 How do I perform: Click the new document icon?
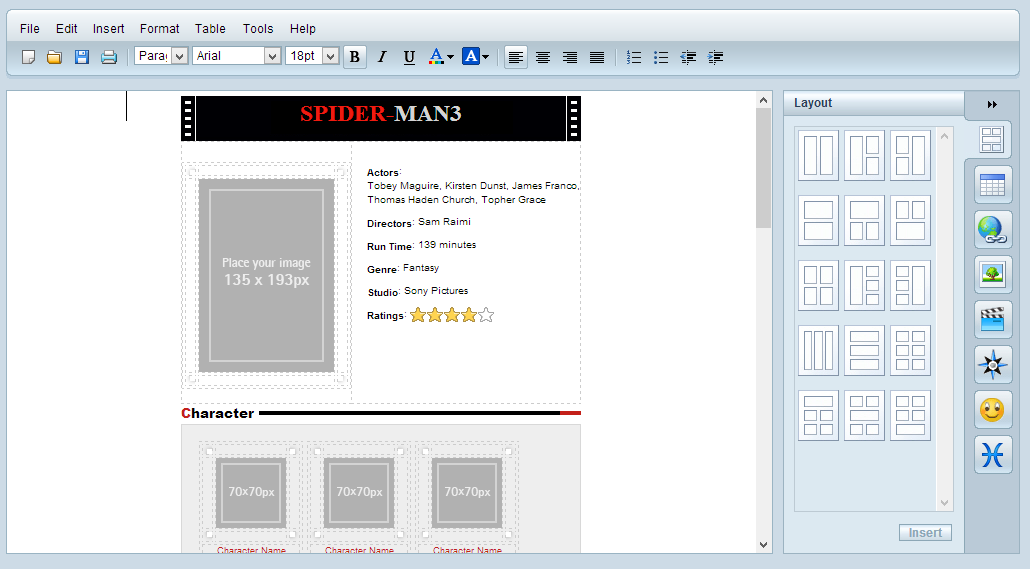click(28, 57)
